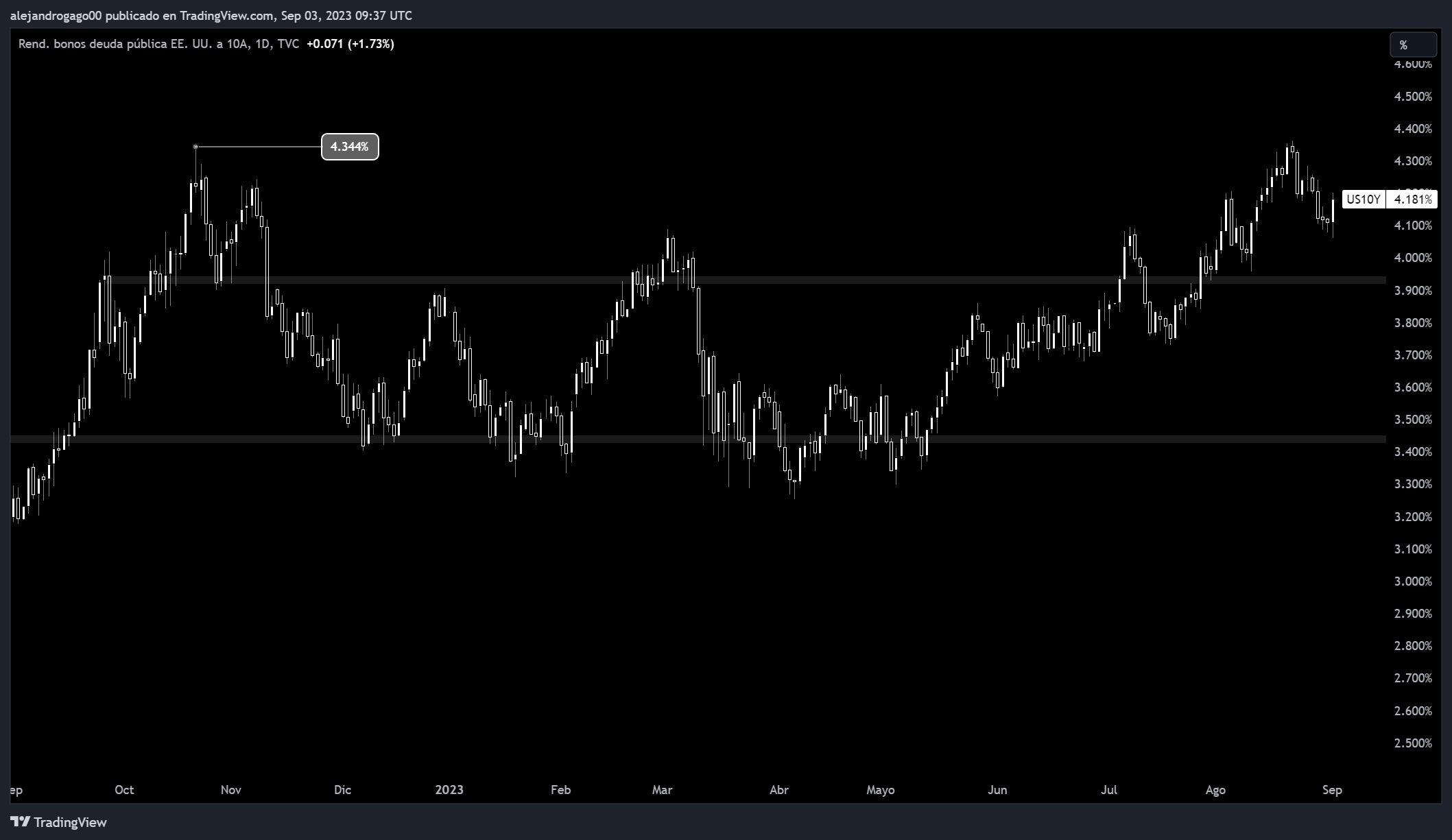Select the upper gray horizontal line near 3.93%
This screenshot has height=840, width=1452.
823,280
